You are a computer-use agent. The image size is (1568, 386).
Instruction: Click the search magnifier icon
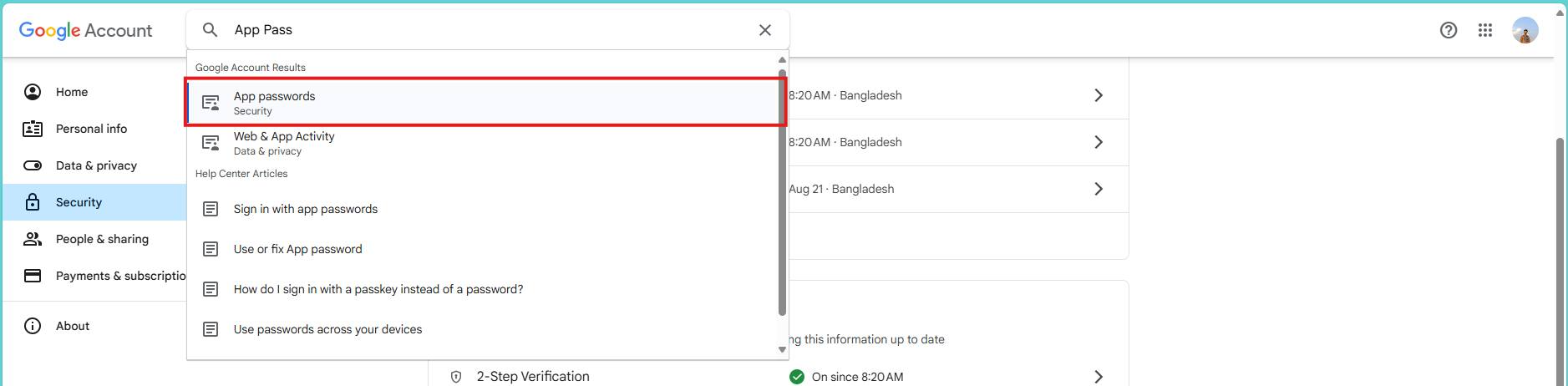coord(211,30)
